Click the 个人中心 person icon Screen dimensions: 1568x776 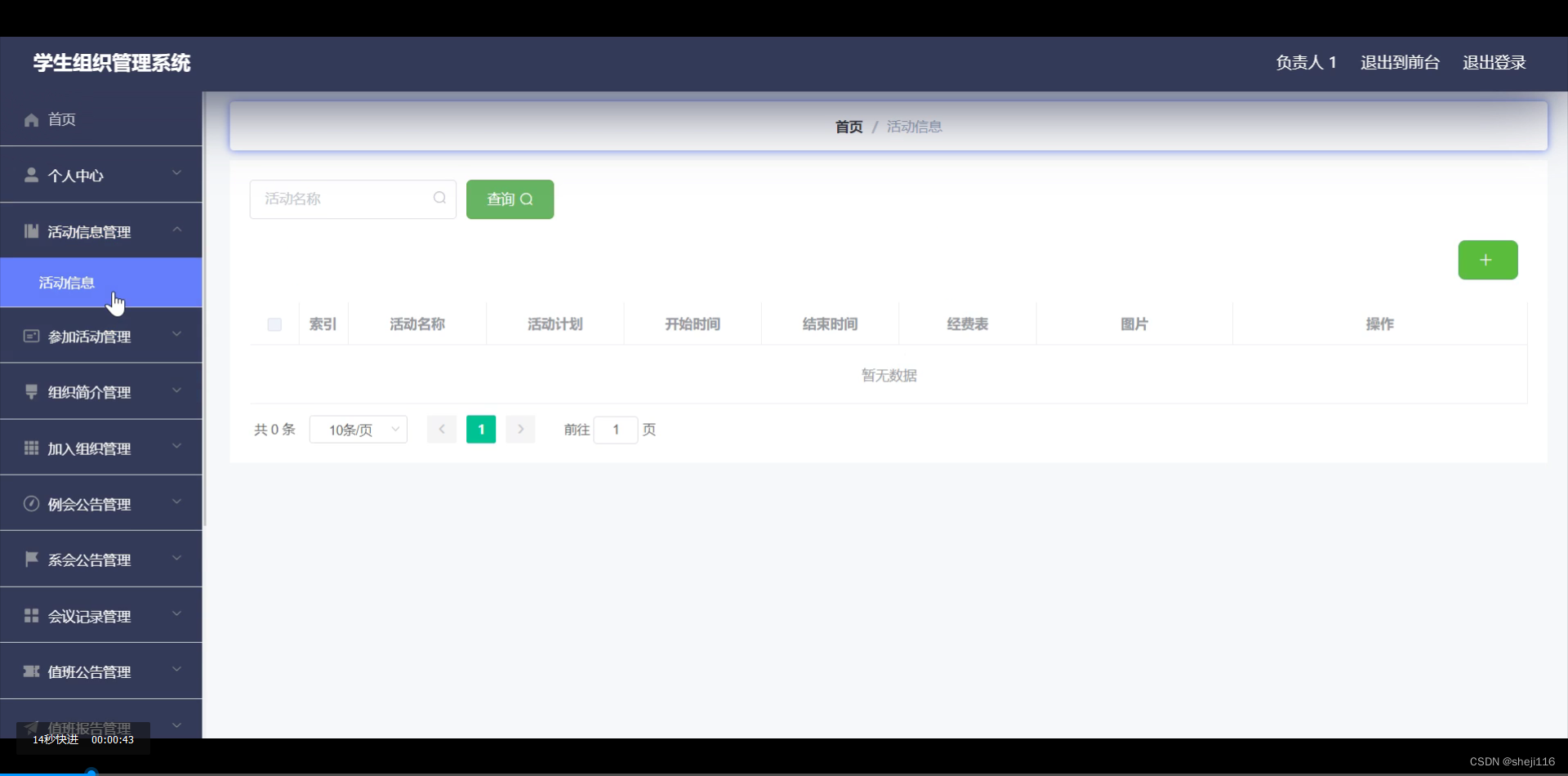point(30,174)
